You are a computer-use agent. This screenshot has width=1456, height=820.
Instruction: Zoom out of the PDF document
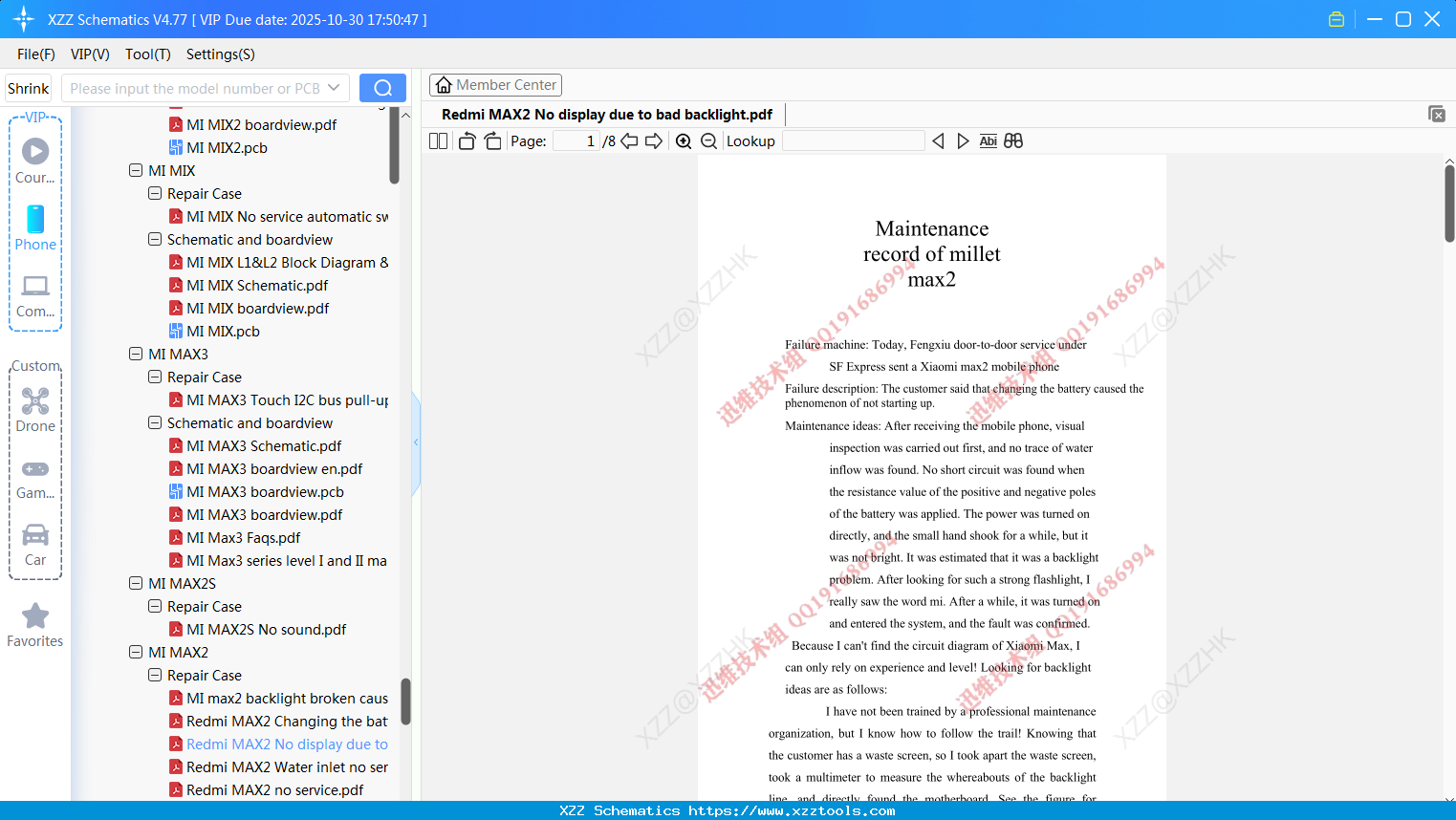[x=708, y=141]
